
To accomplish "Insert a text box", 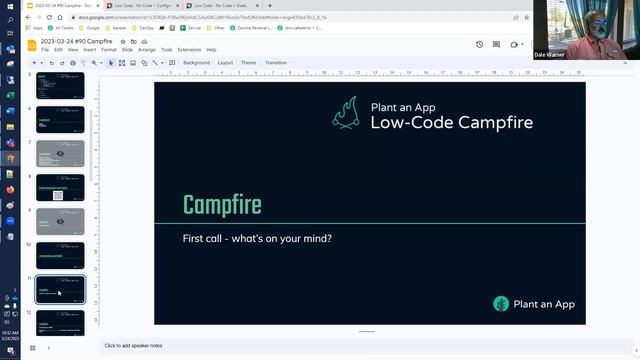I will (122, 63).
